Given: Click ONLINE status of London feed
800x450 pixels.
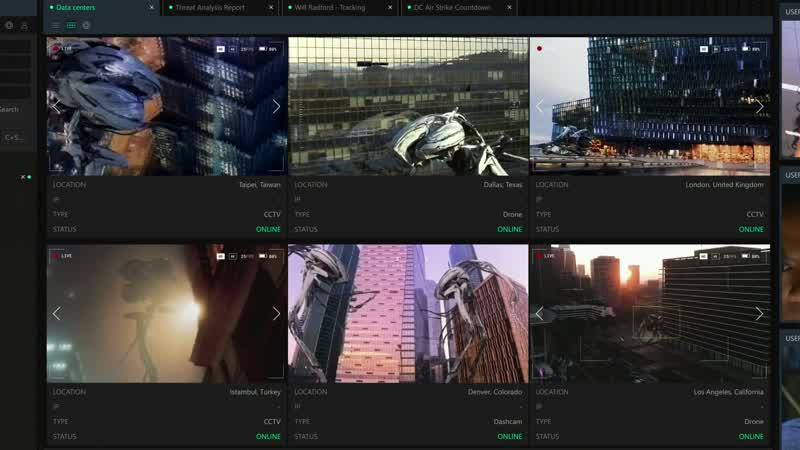Looking at the screenshot, I should click(751, 229).
